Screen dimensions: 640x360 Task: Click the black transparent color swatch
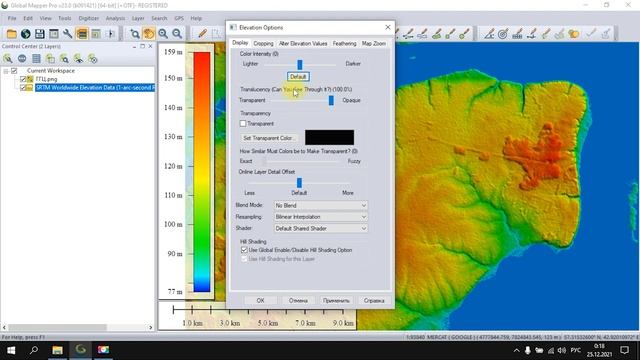tap(329, 138)
